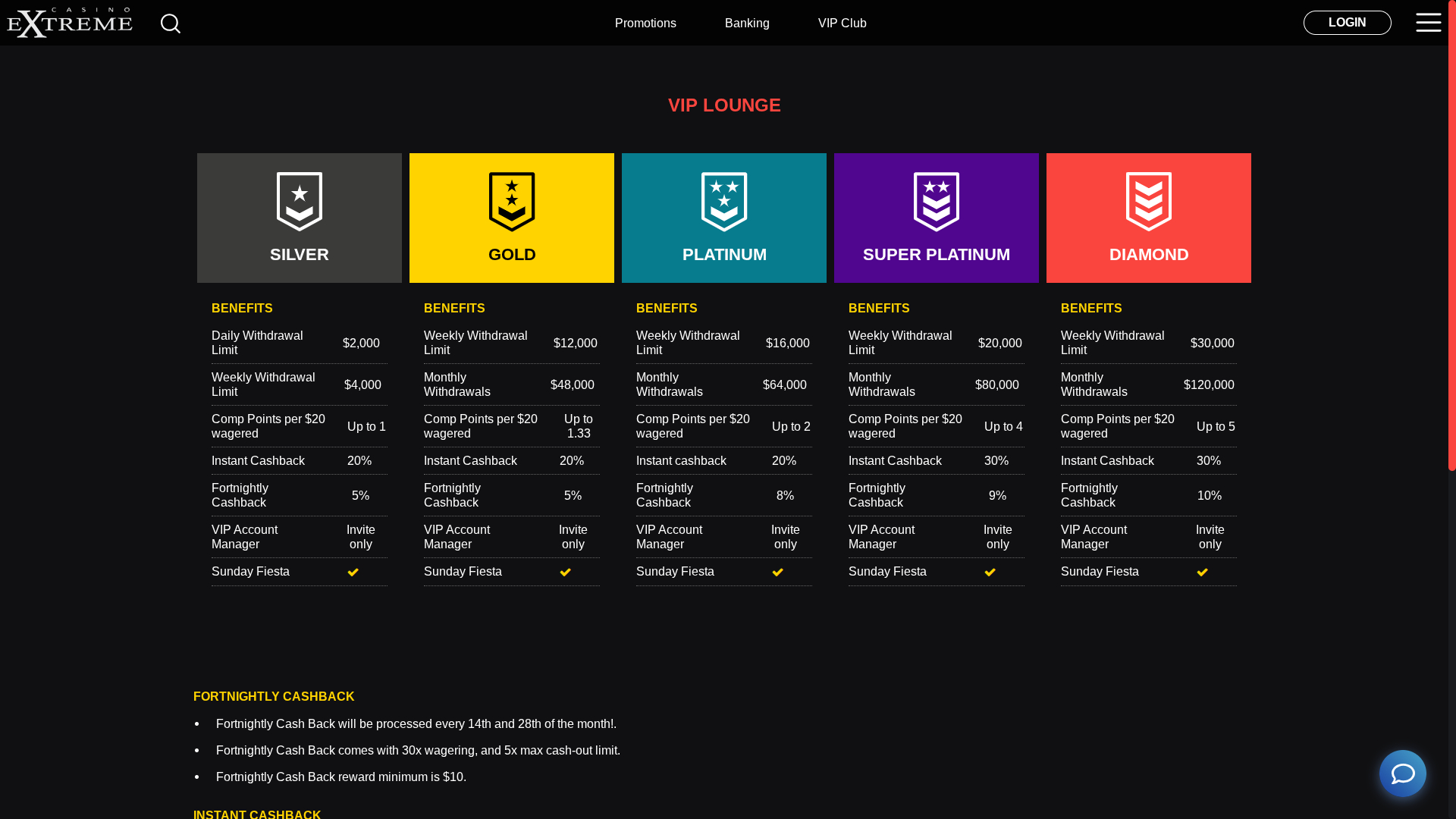Toggle Sunday Fiesta checkmark under Silver
Viewport: 1456px width, 819px height.
pos(353,572)
